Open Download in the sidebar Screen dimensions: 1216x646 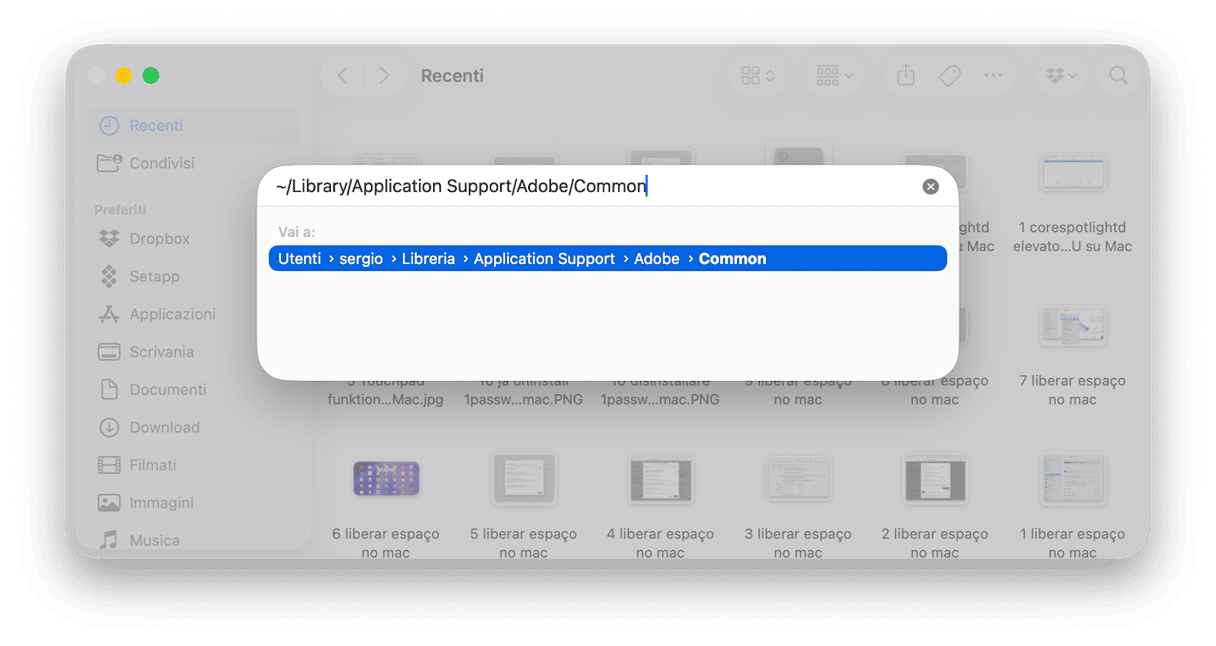pyautogui.click(x=193, y=428)
